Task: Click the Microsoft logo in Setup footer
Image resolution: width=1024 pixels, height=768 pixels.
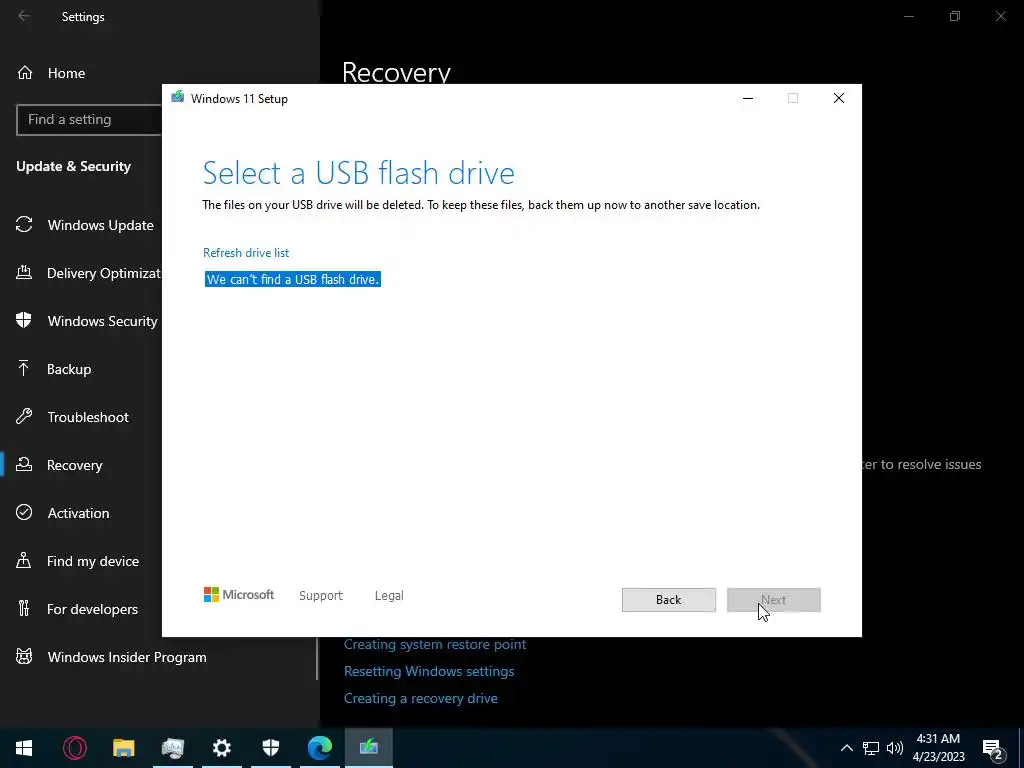Action: tap(239, 595)
